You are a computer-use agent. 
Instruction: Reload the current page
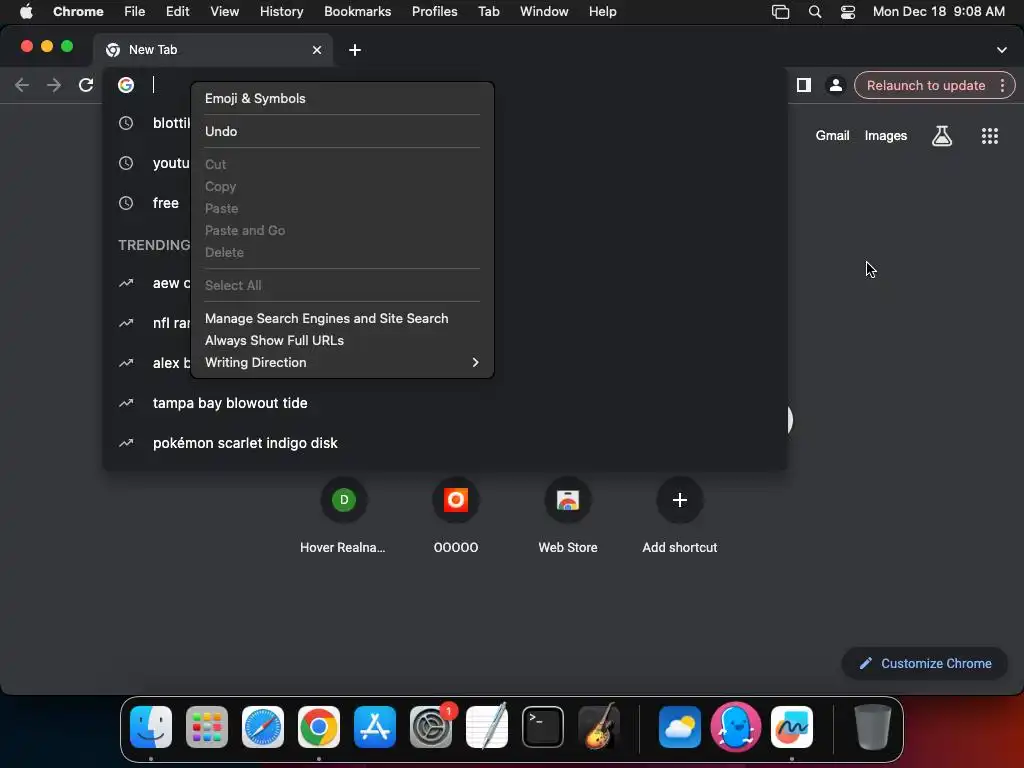coord(86,85)
